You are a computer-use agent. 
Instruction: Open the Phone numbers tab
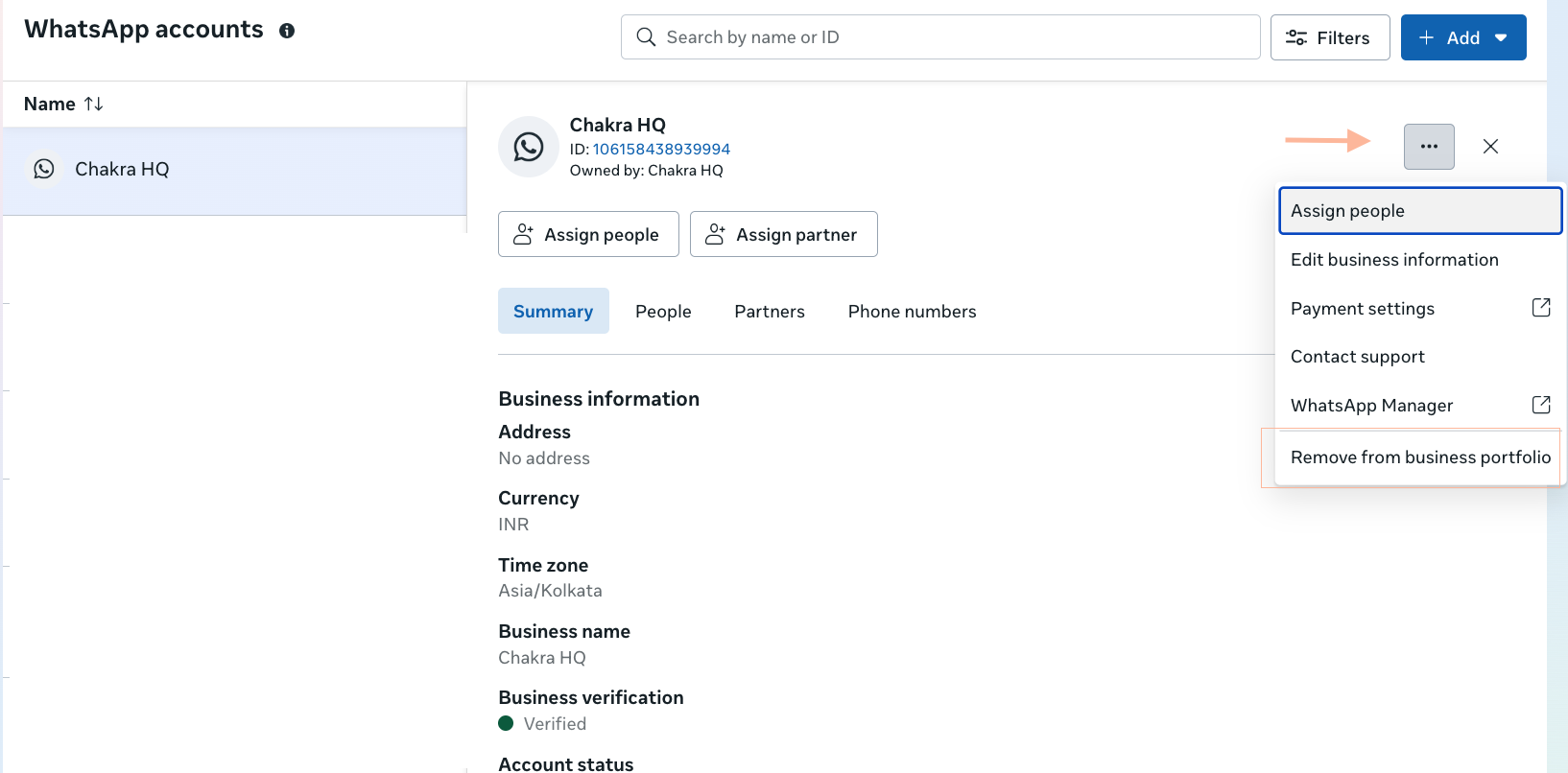(x=913, y=311)
